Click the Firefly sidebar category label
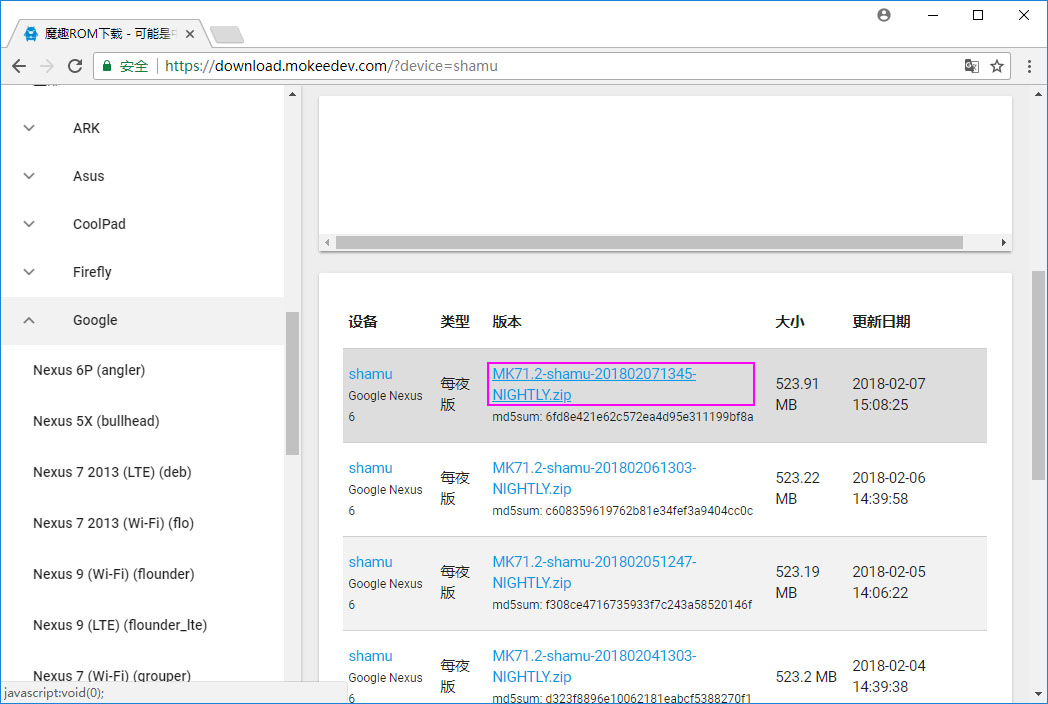Image resolution: width=1048 pixels, height=704 pixels. [92, 272]
